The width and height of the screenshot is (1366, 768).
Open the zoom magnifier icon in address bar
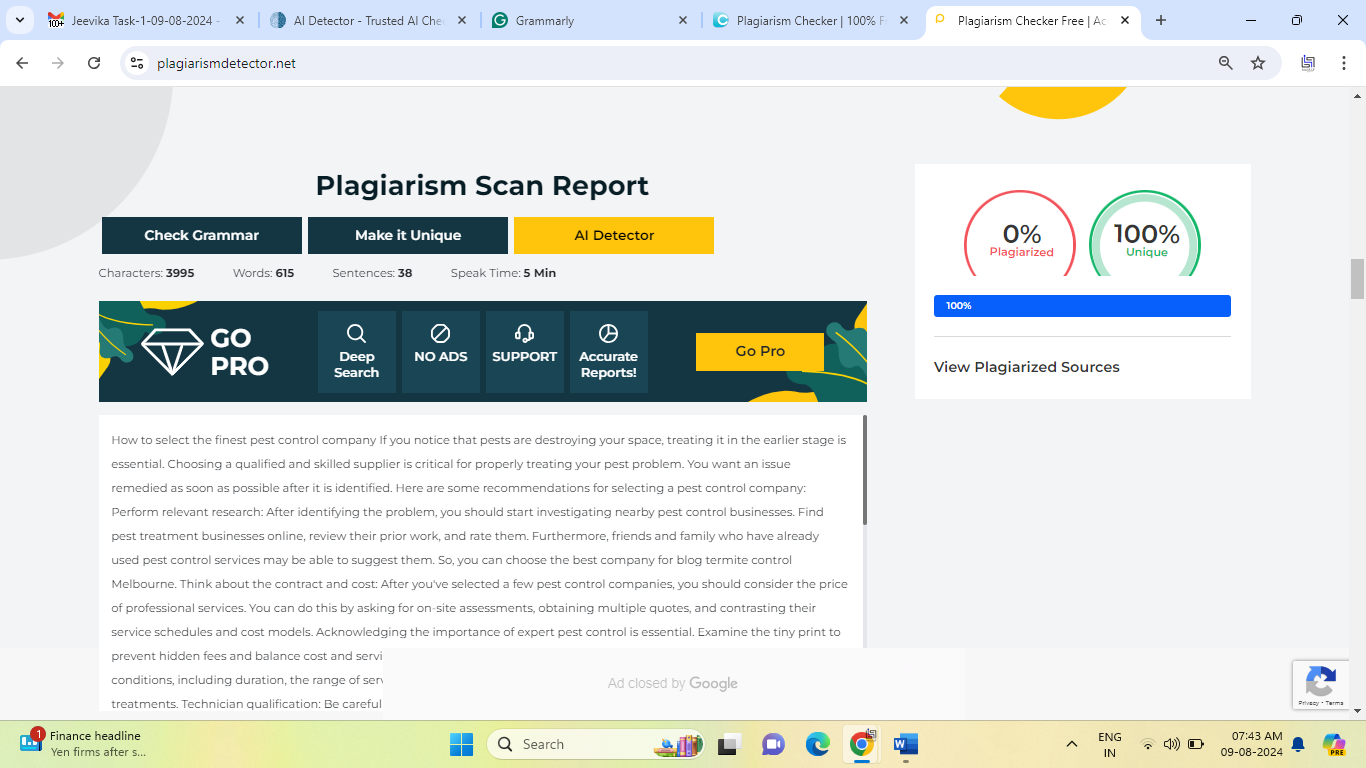click(1226, 63)
